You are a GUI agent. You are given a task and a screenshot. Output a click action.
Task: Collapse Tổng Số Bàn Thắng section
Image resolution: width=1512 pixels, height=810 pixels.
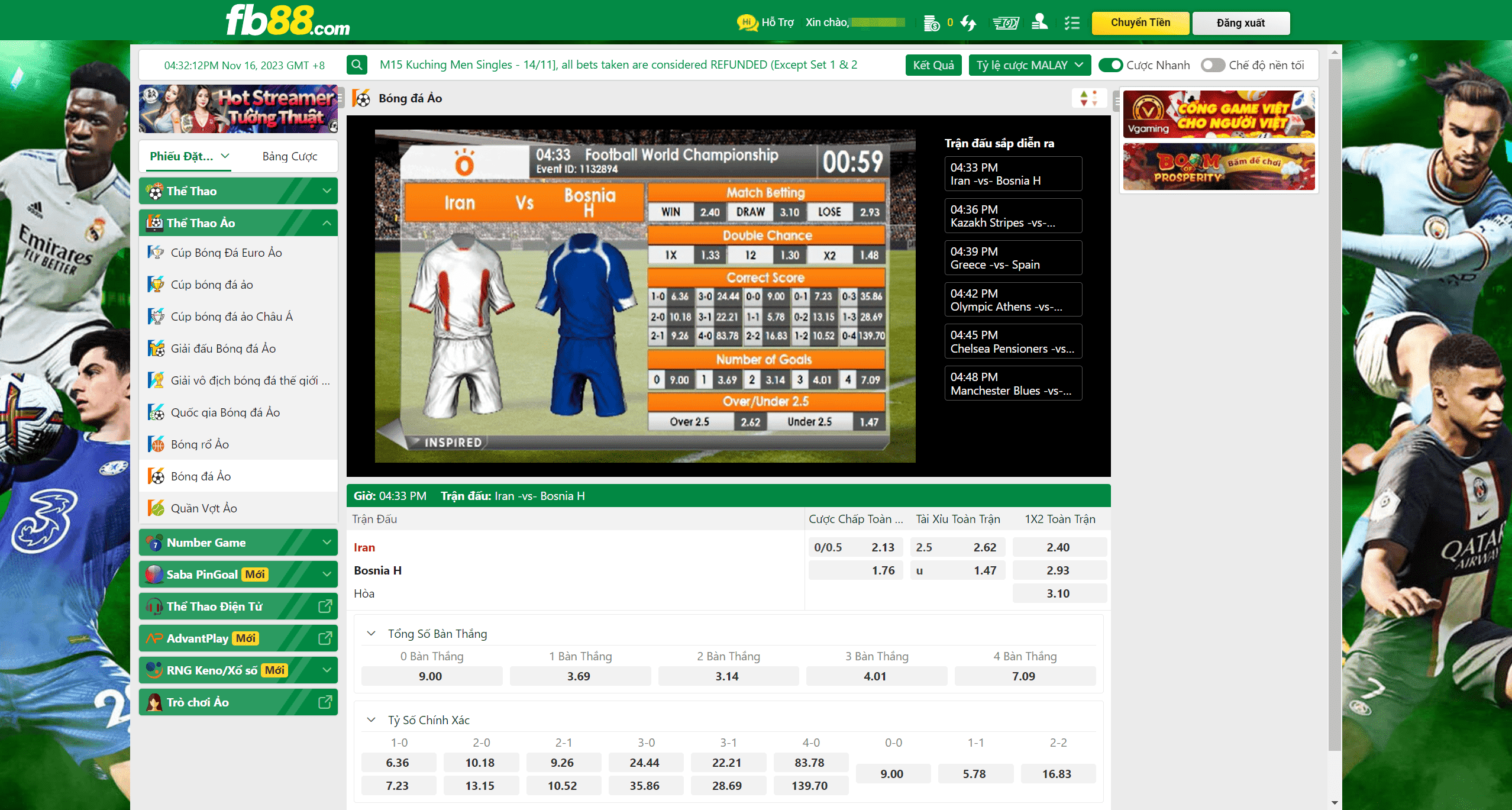(371, 634)
